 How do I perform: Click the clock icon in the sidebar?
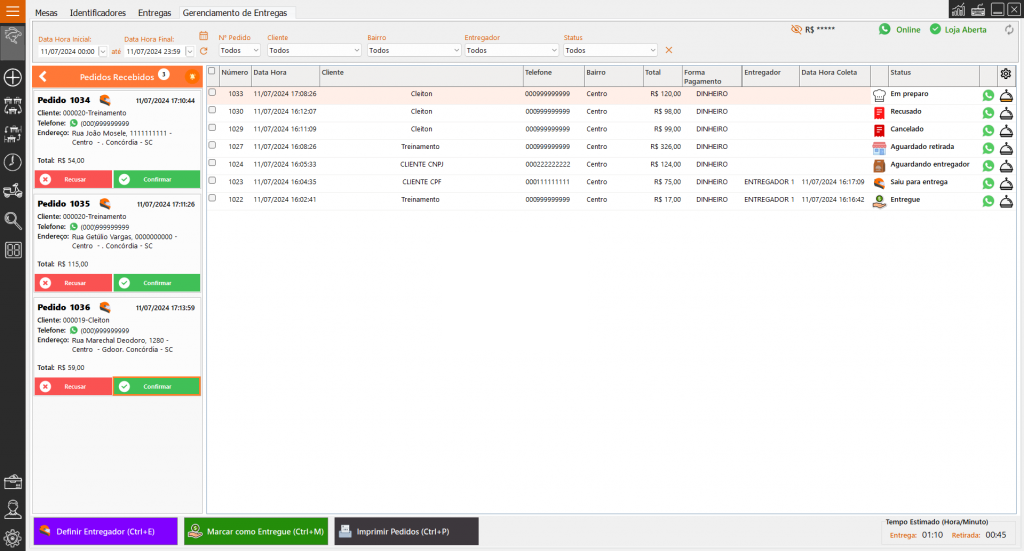[x=13, y=162]
